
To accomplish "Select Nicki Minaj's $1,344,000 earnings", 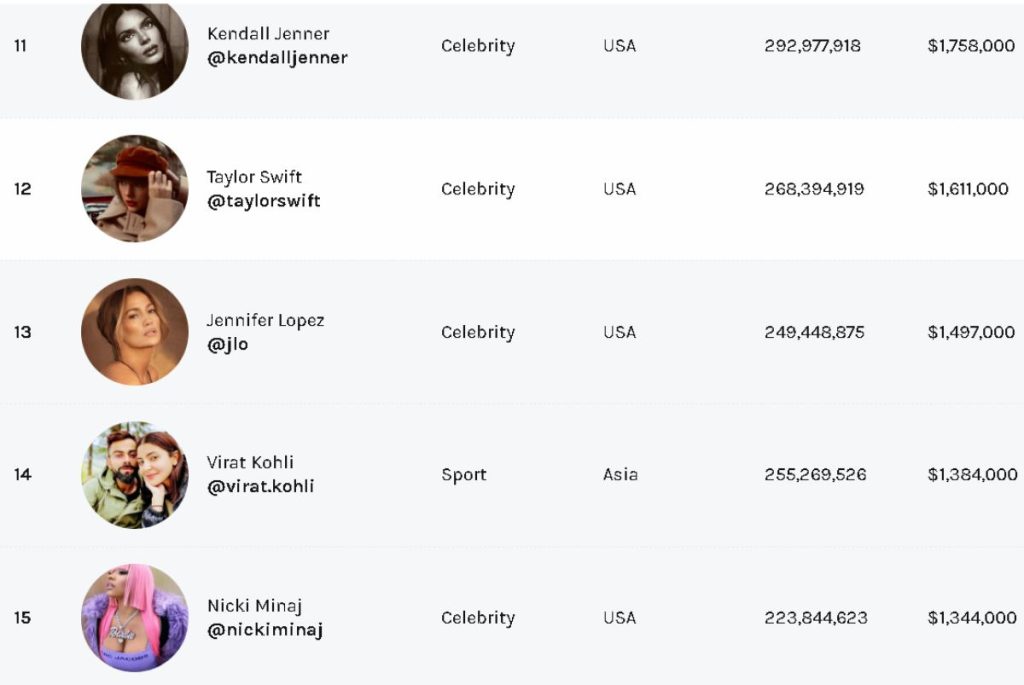I will [972, 618].
